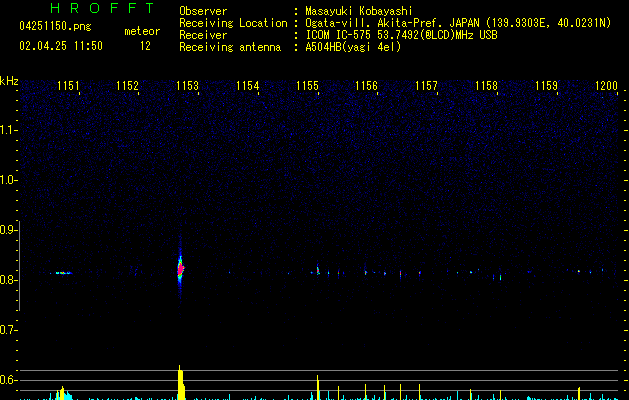The image size is (629, 400).
Task: Click the meteor count label
Action: (x=142, y=31)
